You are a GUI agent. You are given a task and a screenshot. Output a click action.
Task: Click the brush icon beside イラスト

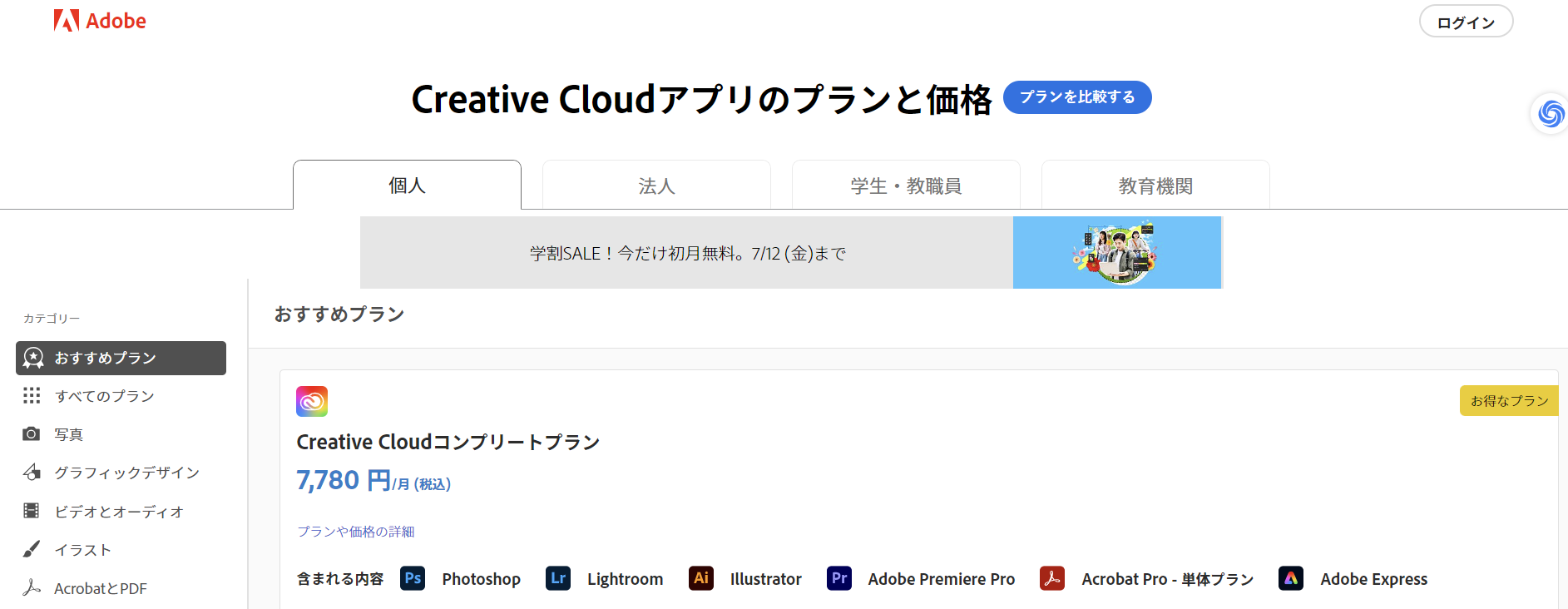point(32,549)
